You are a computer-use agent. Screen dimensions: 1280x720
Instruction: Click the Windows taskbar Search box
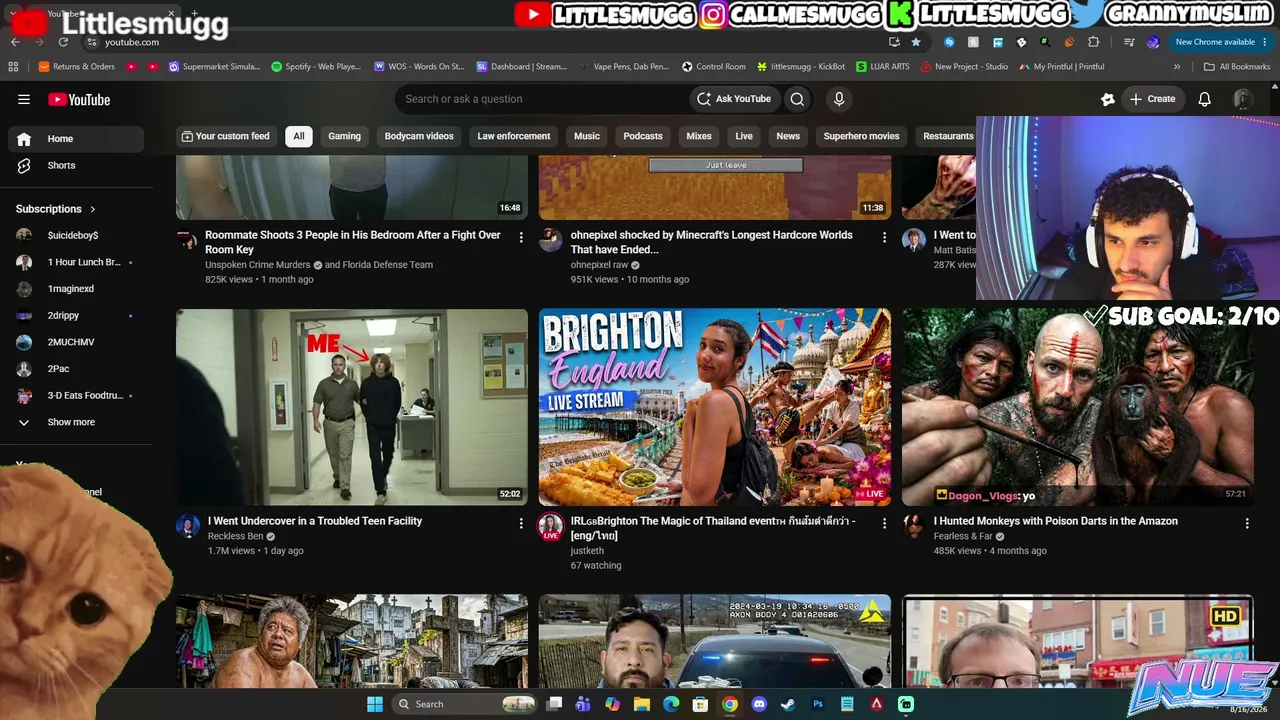(465, 704)
